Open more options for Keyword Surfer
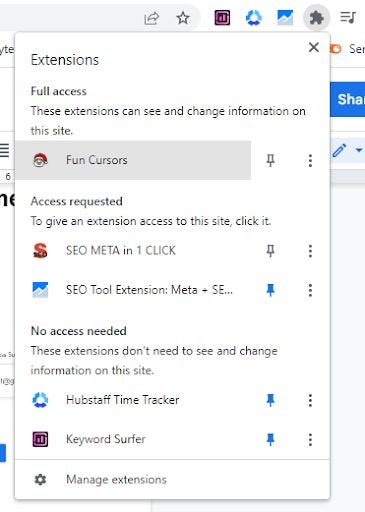Viewport: 365px width, 512px height. 310,439
